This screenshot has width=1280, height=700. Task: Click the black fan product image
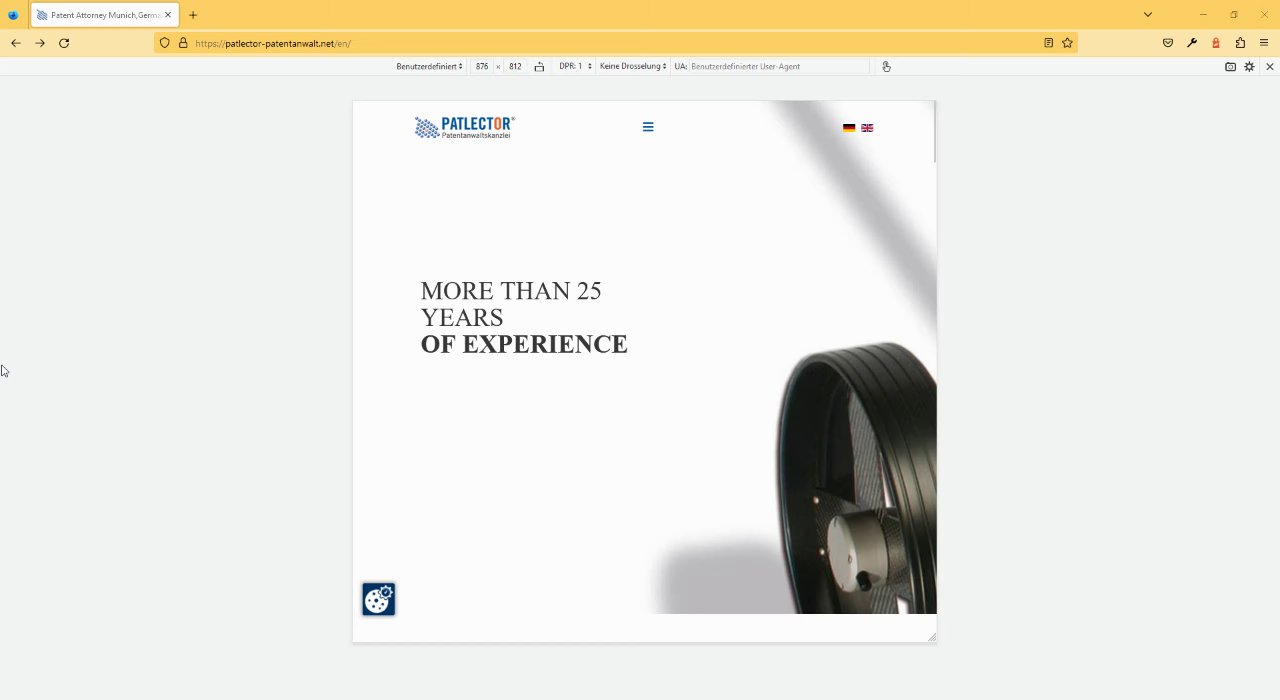pyautogui.click(x=857, y=478)
